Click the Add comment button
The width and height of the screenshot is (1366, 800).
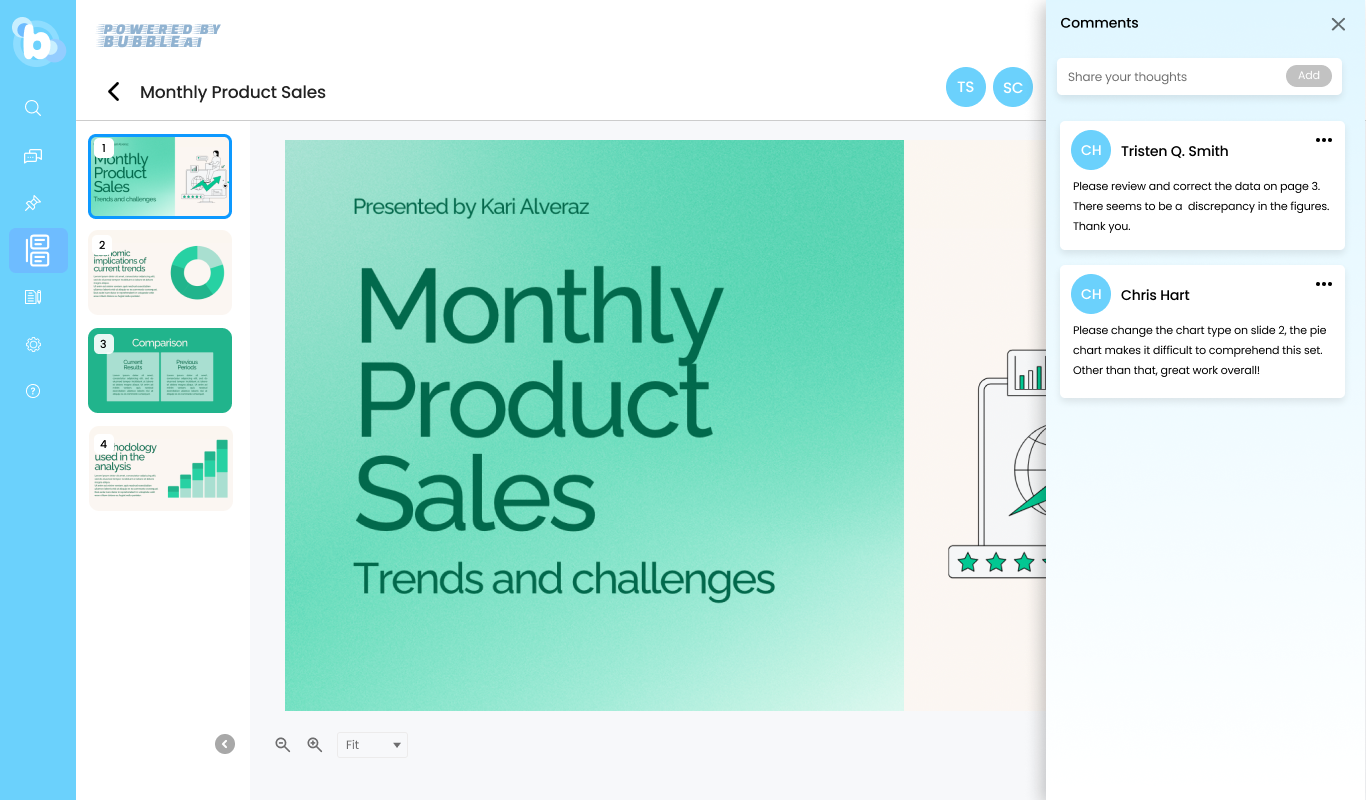1309,76
